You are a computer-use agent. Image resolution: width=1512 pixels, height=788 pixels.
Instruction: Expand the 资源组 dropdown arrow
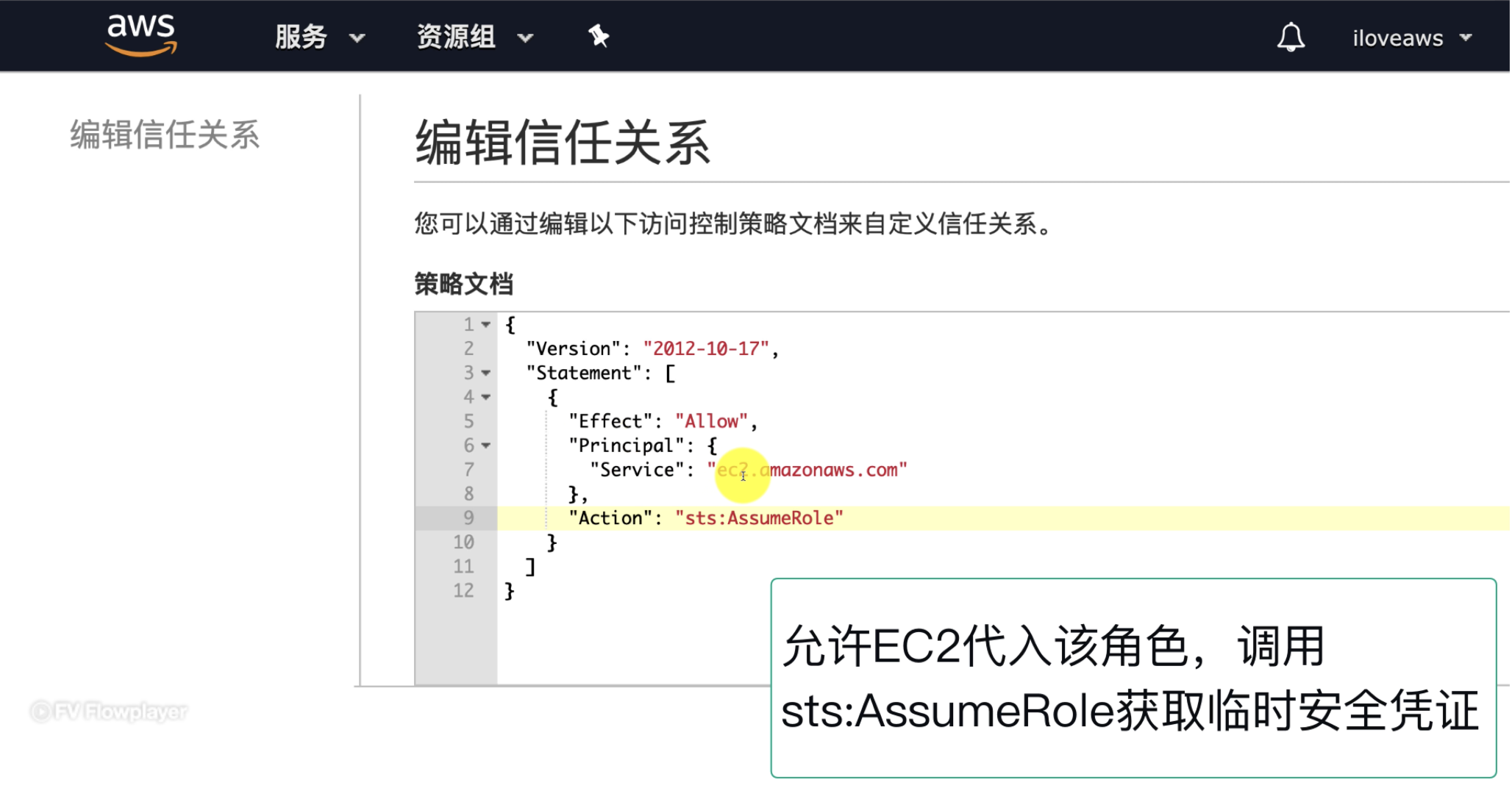point(525,38)
